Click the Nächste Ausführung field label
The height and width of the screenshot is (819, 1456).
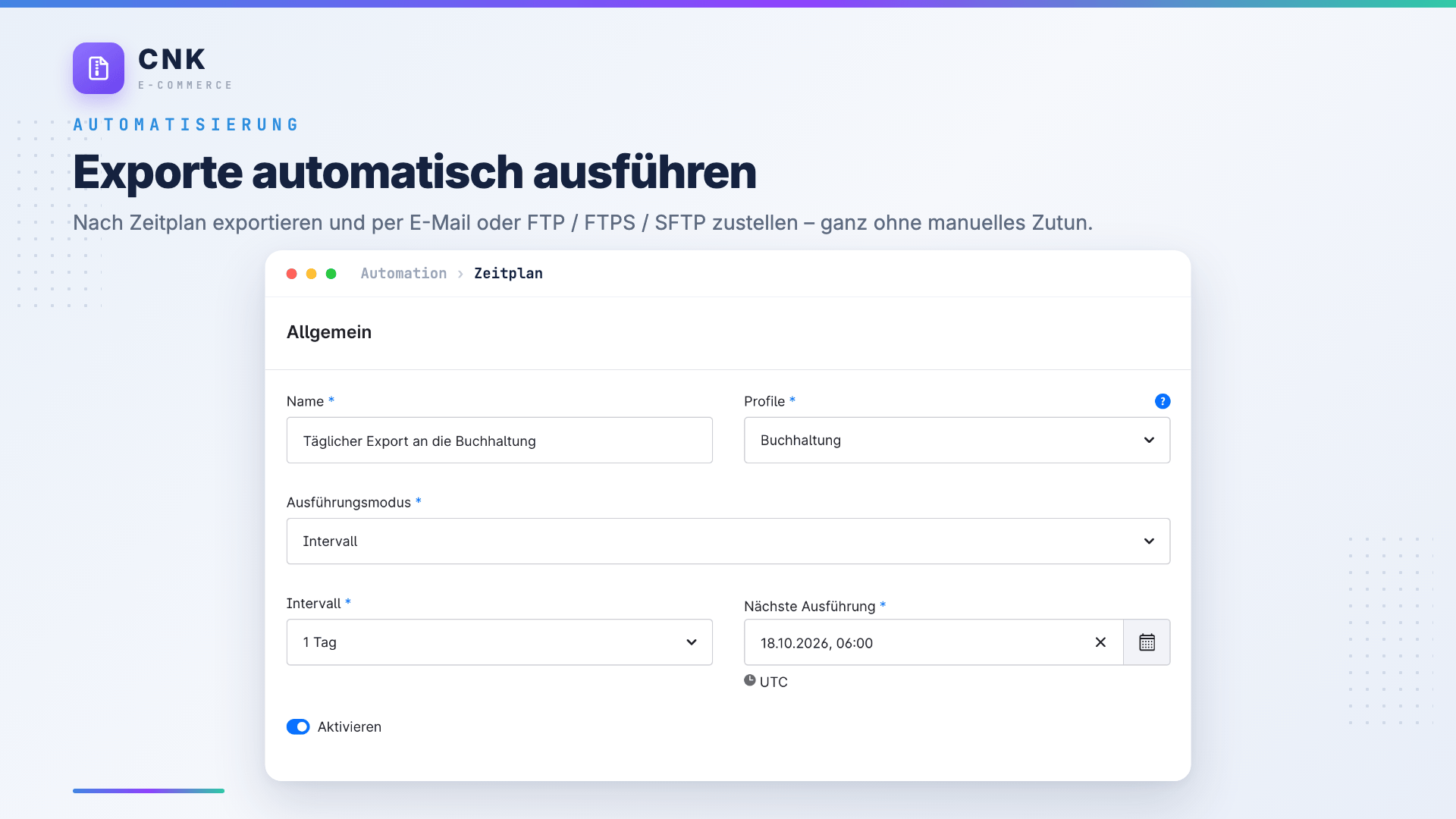(809, 606)
